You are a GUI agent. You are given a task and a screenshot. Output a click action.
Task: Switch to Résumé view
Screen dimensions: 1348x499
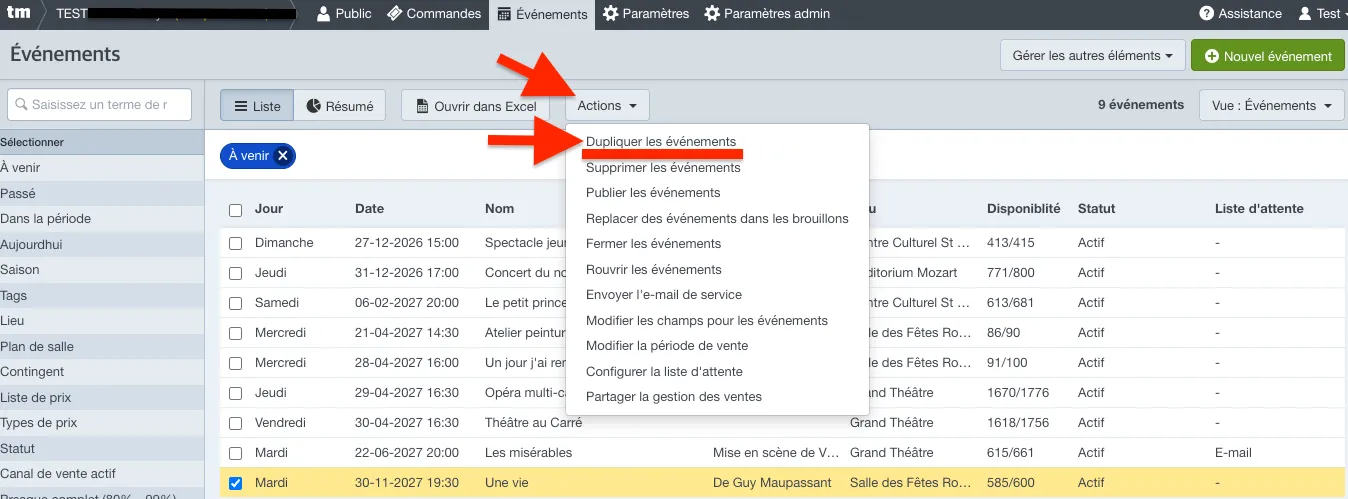click(x=340, y=106)
